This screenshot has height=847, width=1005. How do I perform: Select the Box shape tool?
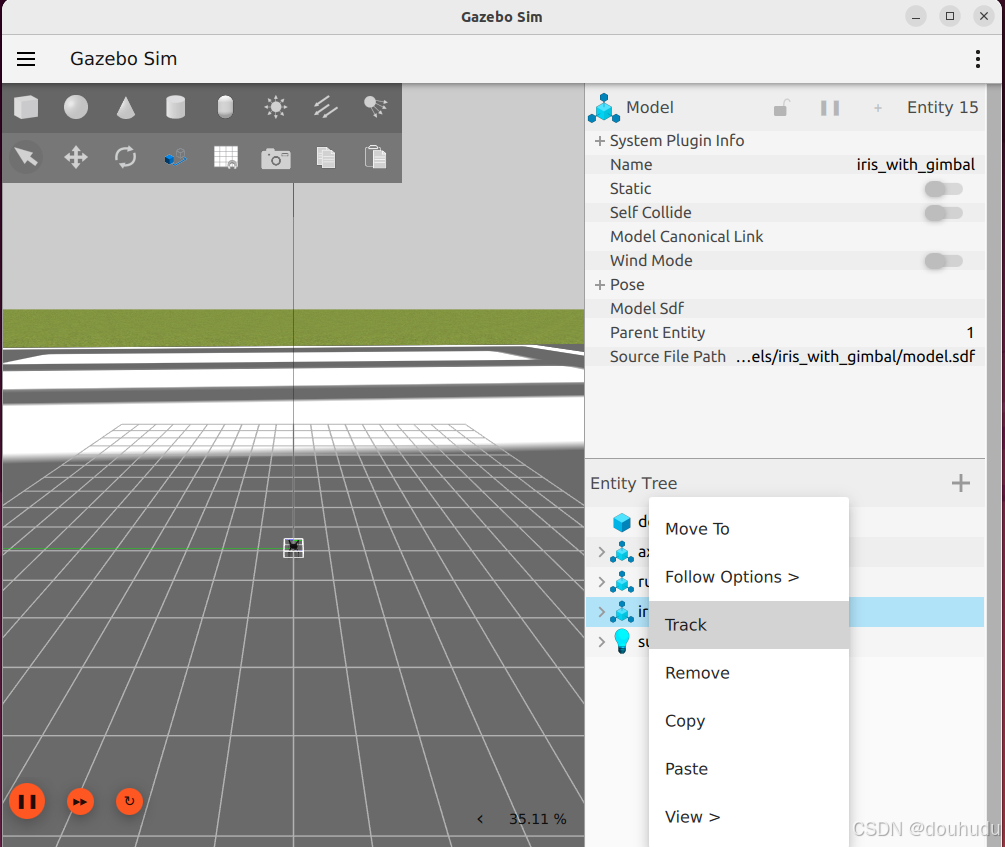25,107
